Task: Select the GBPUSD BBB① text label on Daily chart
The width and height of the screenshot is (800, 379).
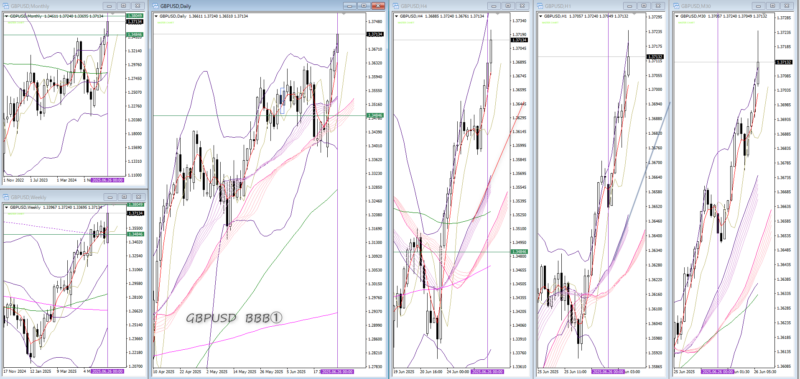Action: pyautogui.click(x=234, y=318)
